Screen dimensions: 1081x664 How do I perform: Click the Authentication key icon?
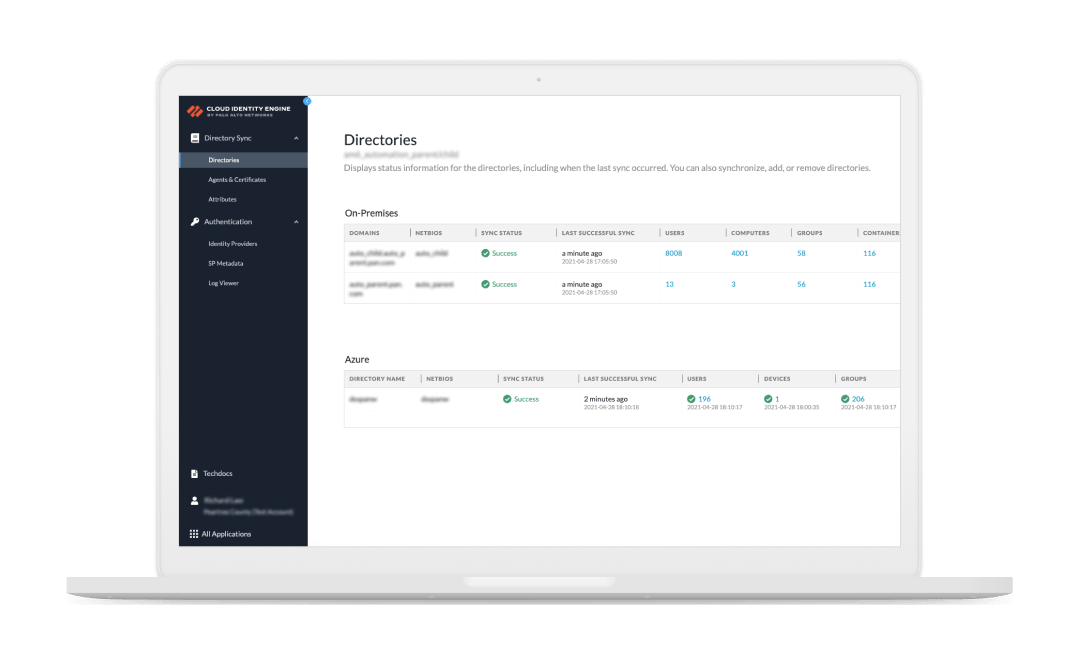[x=193, y=221]
